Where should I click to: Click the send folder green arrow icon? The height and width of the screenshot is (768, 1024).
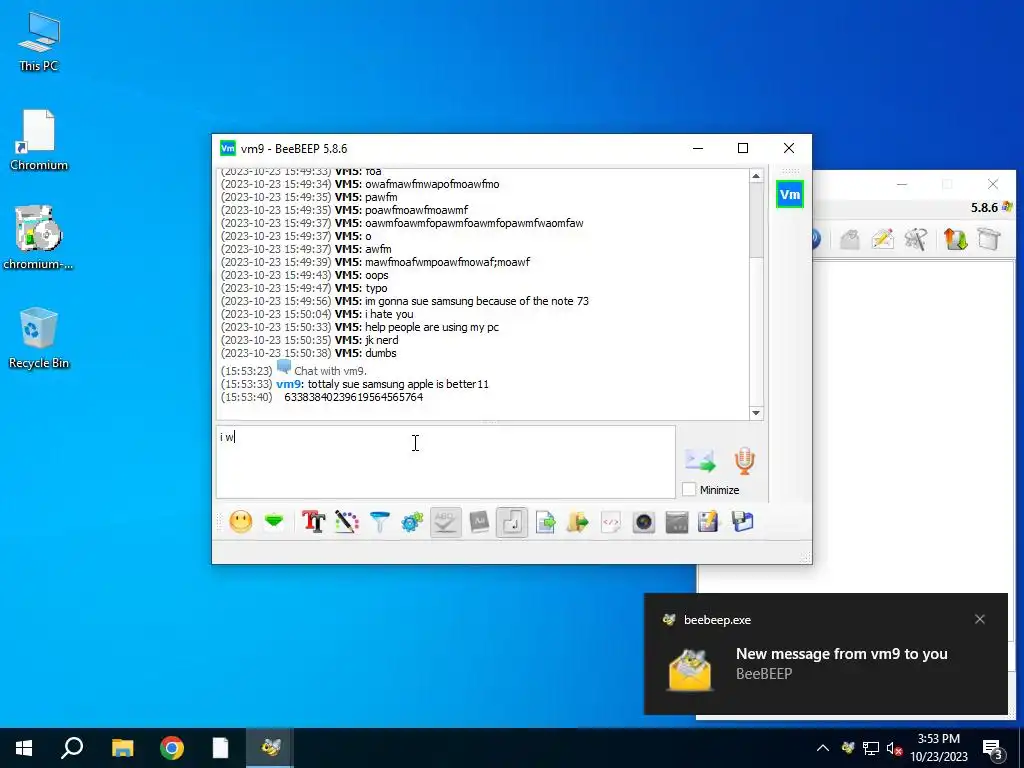coord(578,522)
